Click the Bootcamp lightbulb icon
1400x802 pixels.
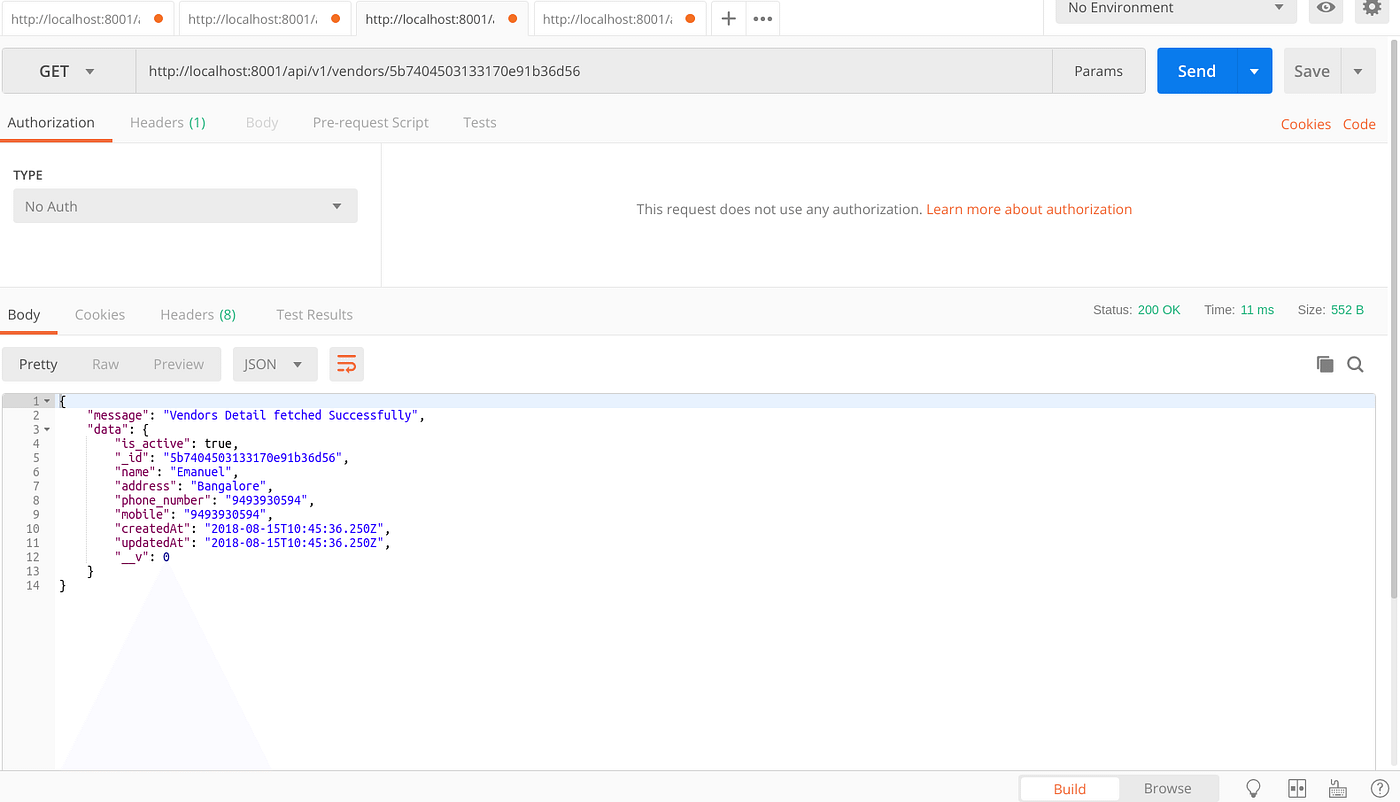1253,788
